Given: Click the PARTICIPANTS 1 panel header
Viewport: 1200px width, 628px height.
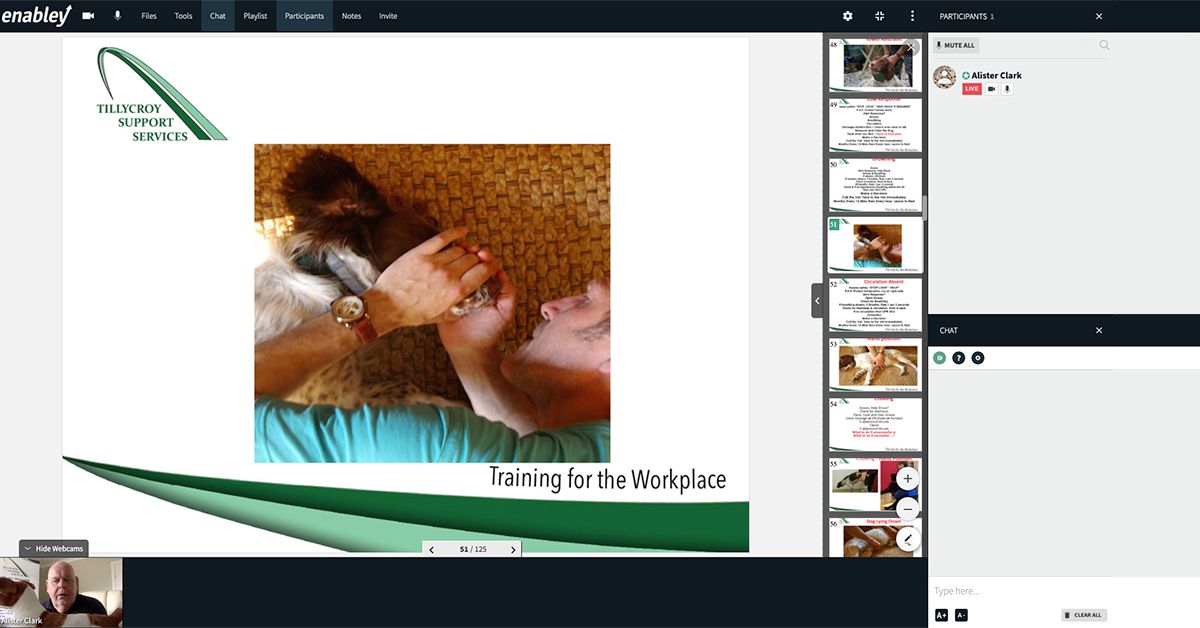Looking at the screenshot, I should click(966, 16).
